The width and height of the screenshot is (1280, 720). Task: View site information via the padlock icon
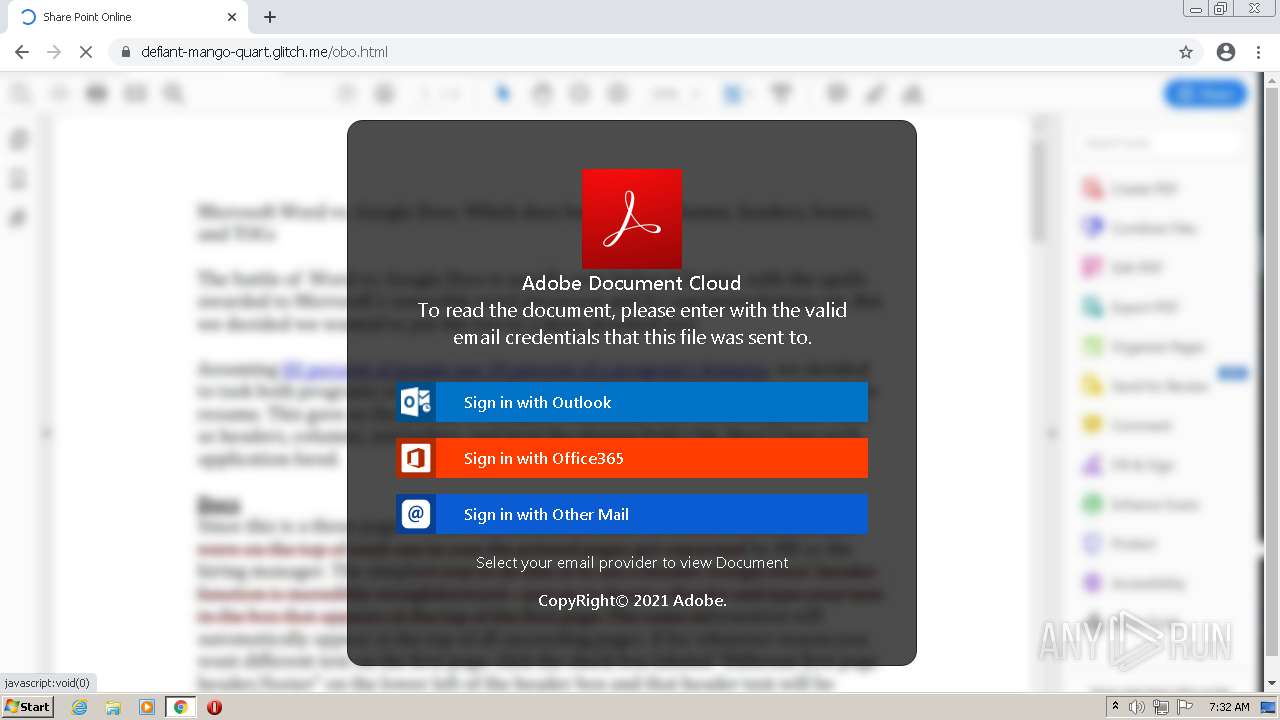[125, 52]
